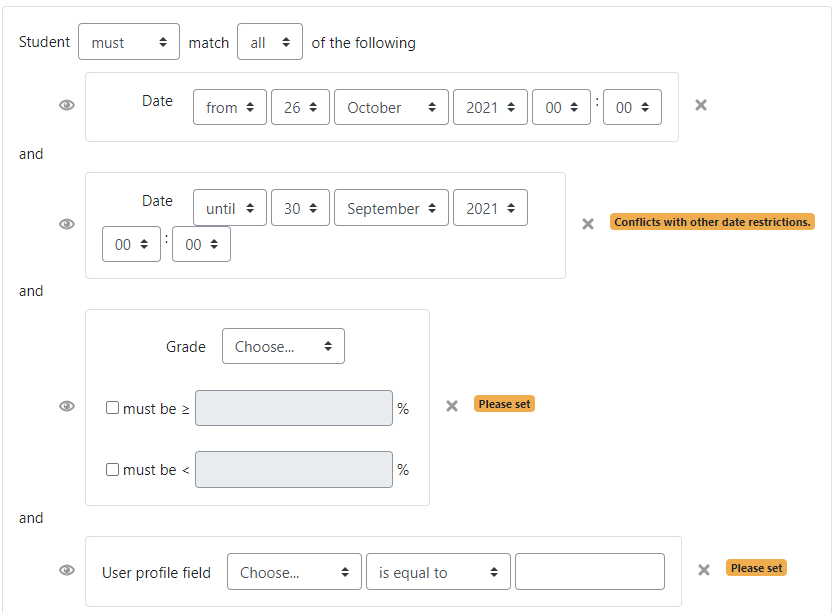The image size is (836, 613).
Task: Click the user profile field value text box
Action: [x=590, y=571]
